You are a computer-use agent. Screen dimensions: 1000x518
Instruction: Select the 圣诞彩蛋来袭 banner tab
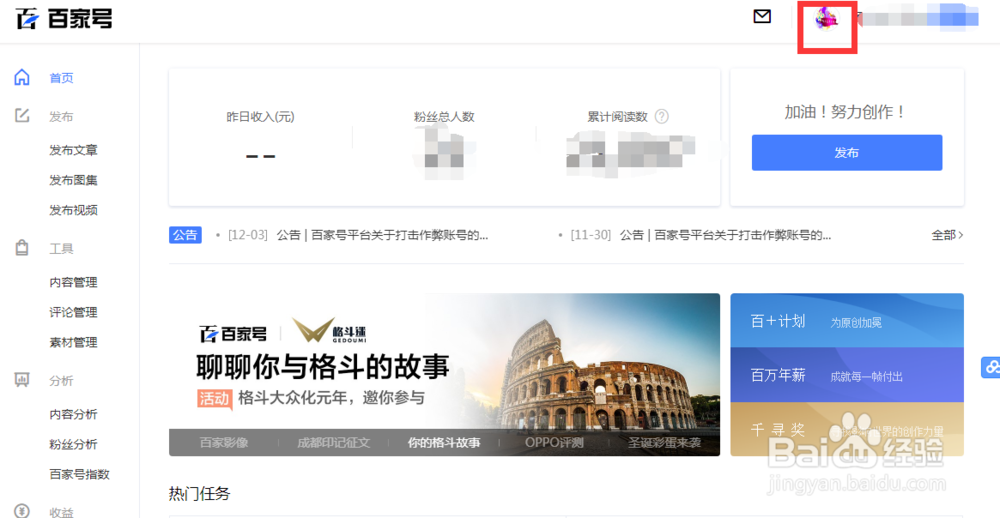(665, 443)
